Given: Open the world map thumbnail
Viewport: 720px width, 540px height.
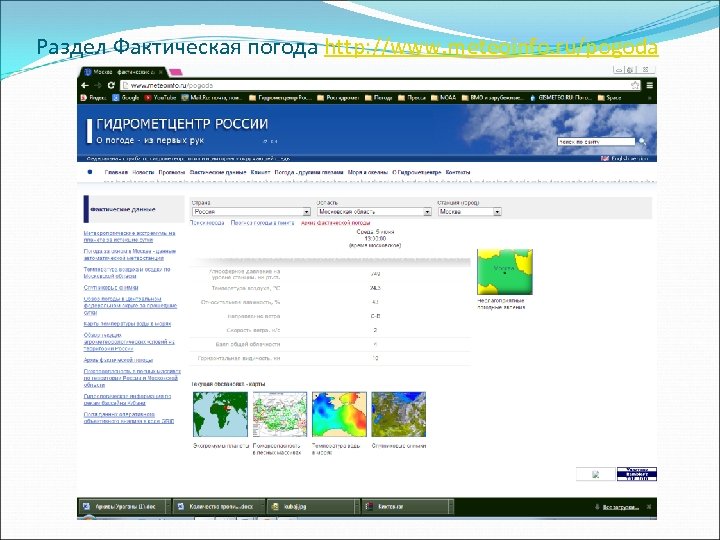Looking at the screenshot, I should coord(220,414).
